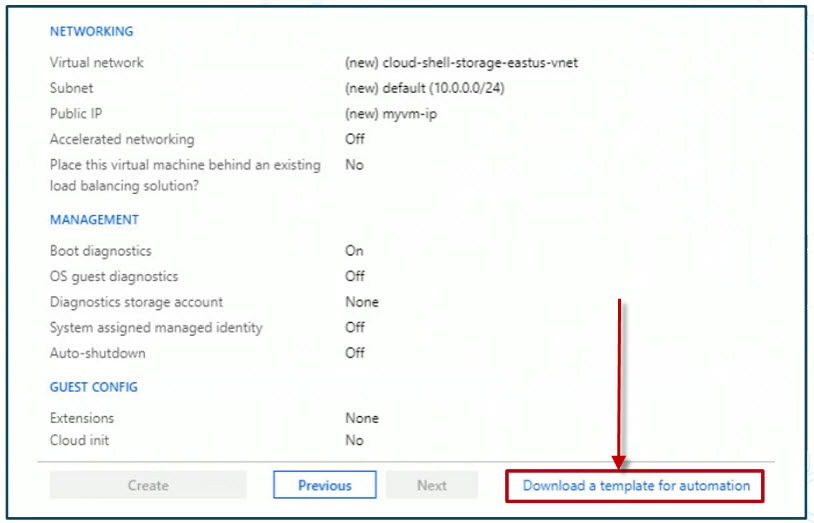Click the Auto-shutdown Off value

coord(355,353)
